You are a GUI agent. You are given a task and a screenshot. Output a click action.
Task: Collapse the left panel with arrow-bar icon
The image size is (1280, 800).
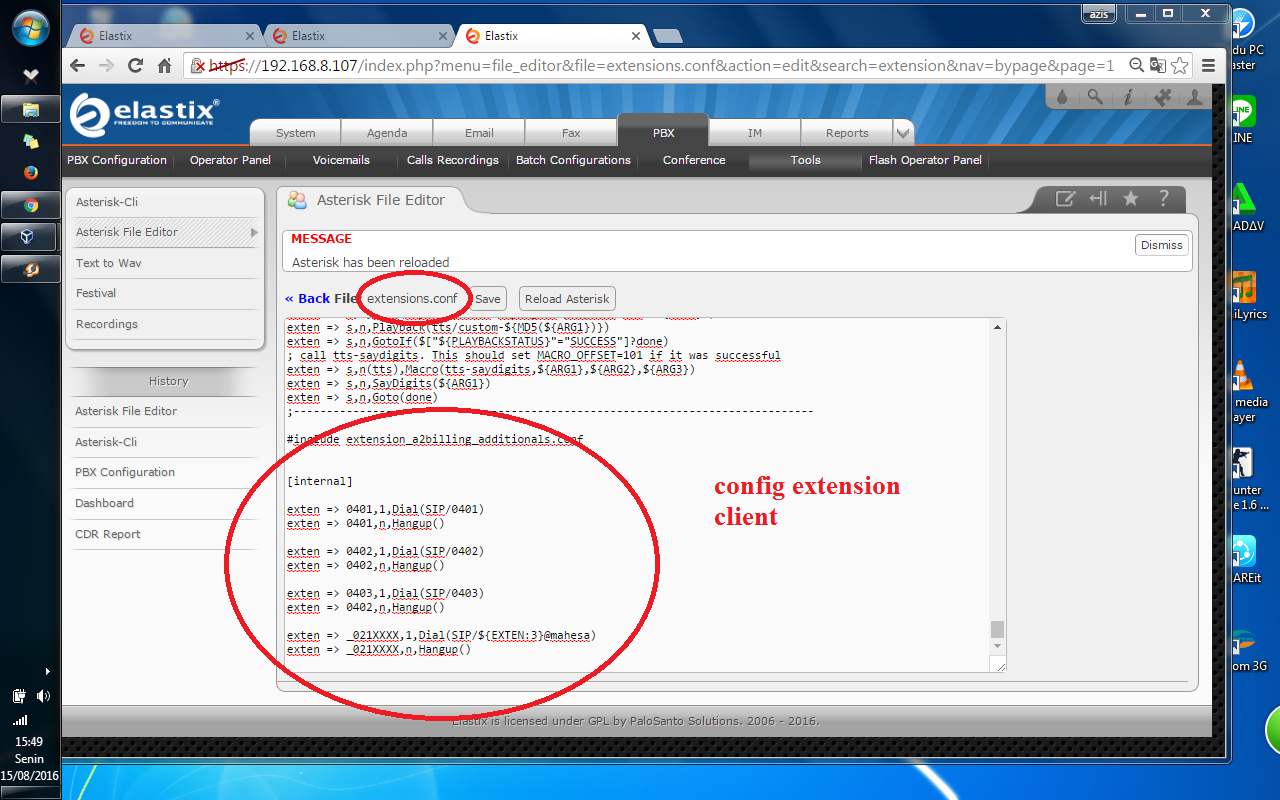pyautogui.click(x=1098, y=199)
